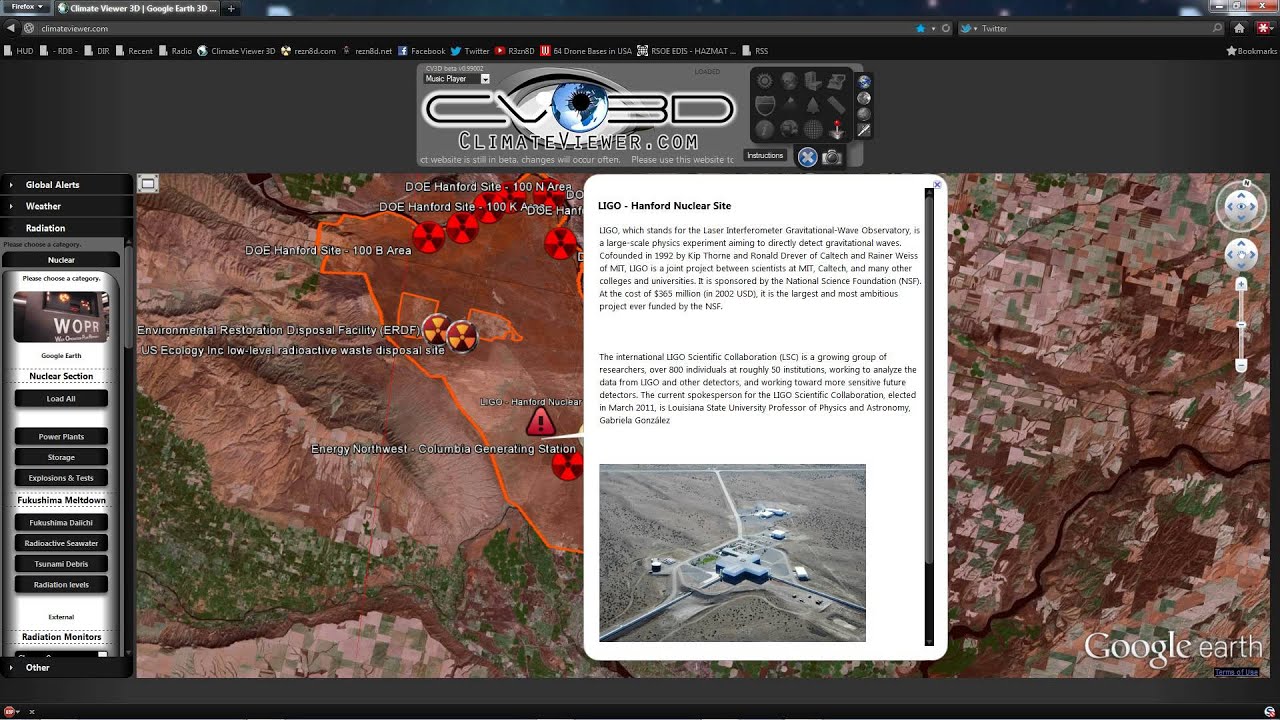Viewport: 1280px width, 720px height.
Task: Expand the Global Alerts section
Action: pyautogui.click(x=66, y=184)
